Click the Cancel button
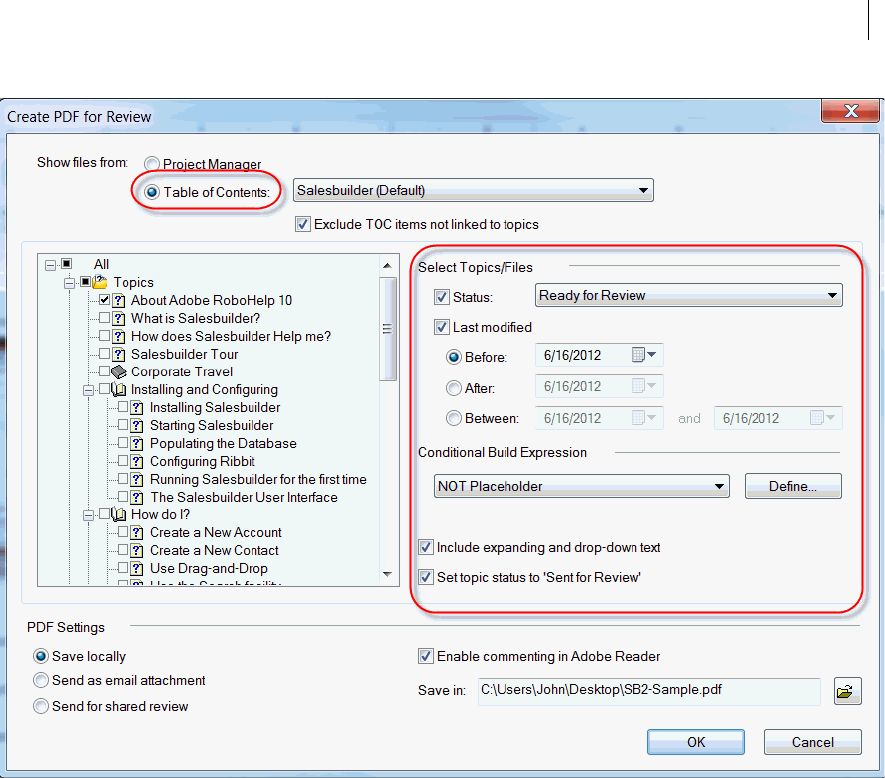885x778 pixels. tap(812, 742)
